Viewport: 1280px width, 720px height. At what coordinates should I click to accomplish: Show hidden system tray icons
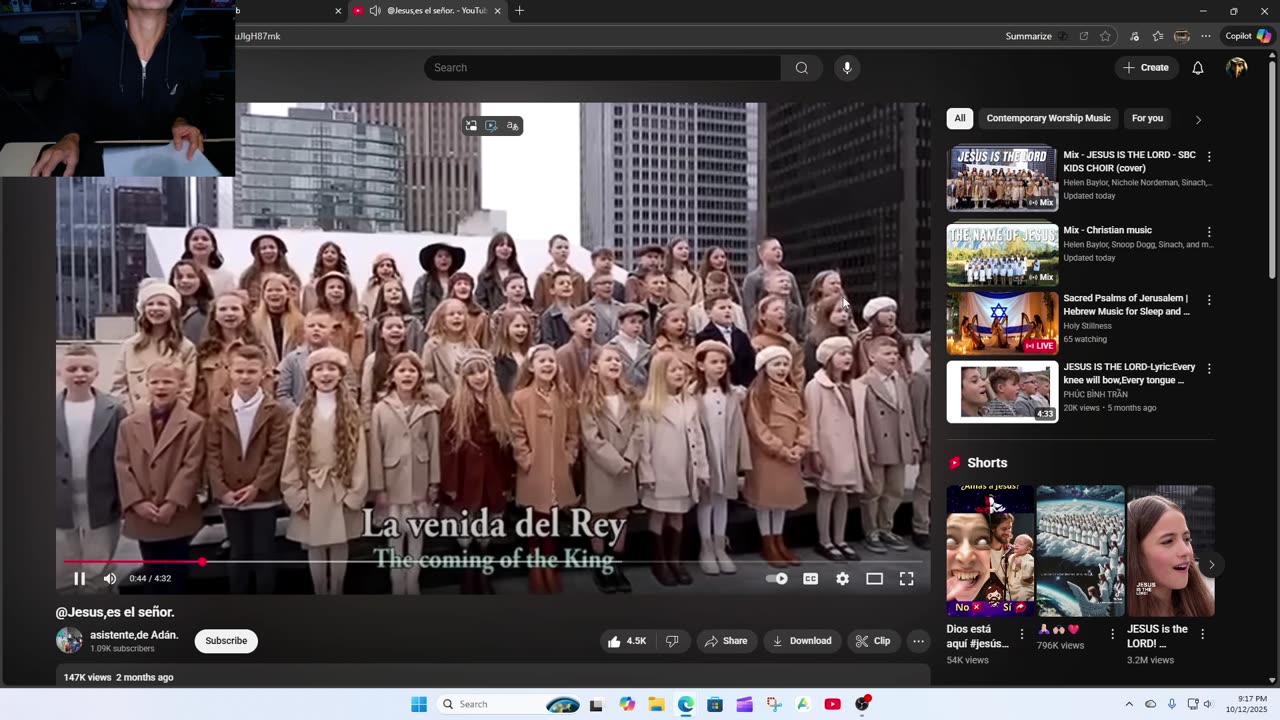1129,704
